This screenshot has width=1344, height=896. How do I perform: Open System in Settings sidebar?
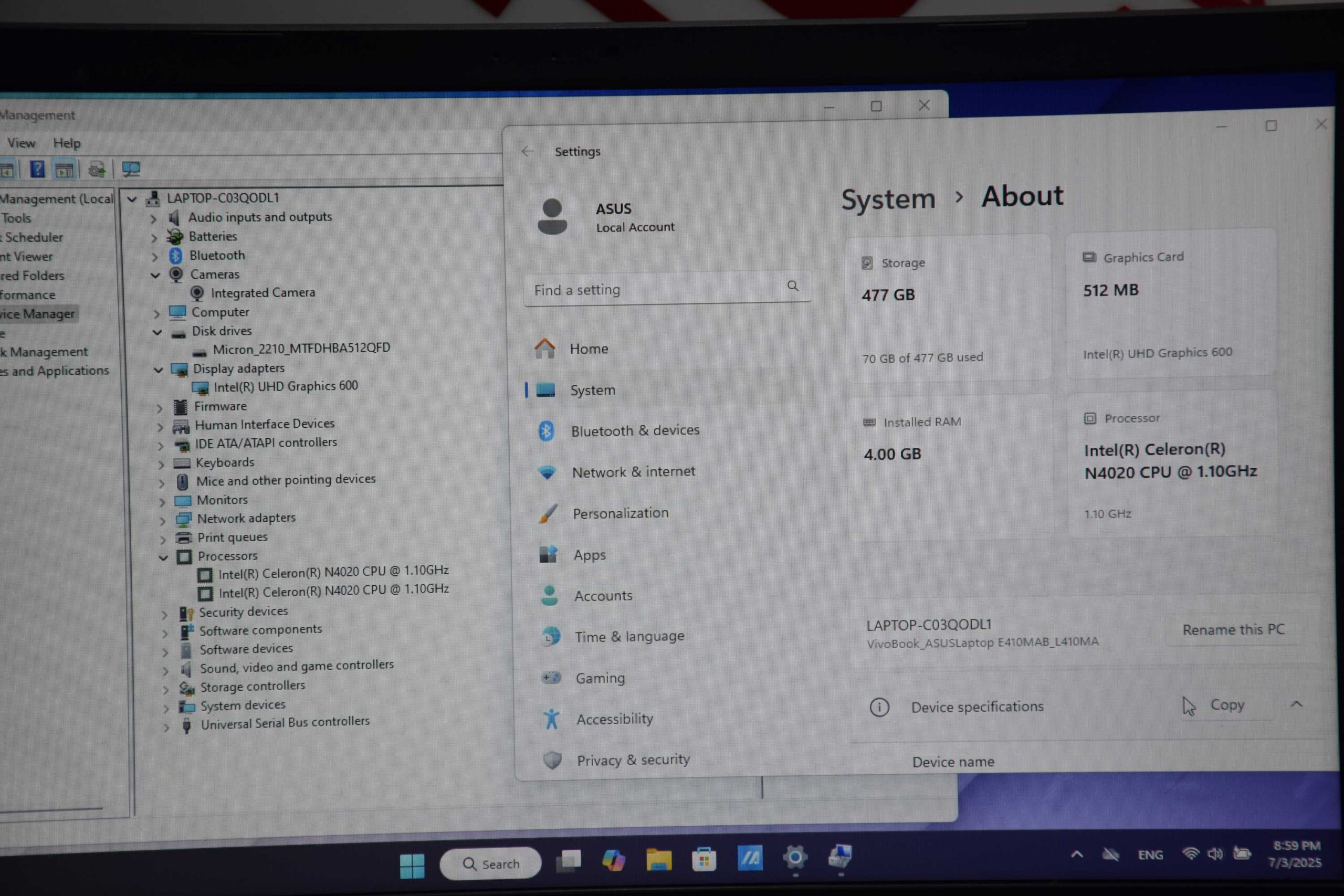668,389
